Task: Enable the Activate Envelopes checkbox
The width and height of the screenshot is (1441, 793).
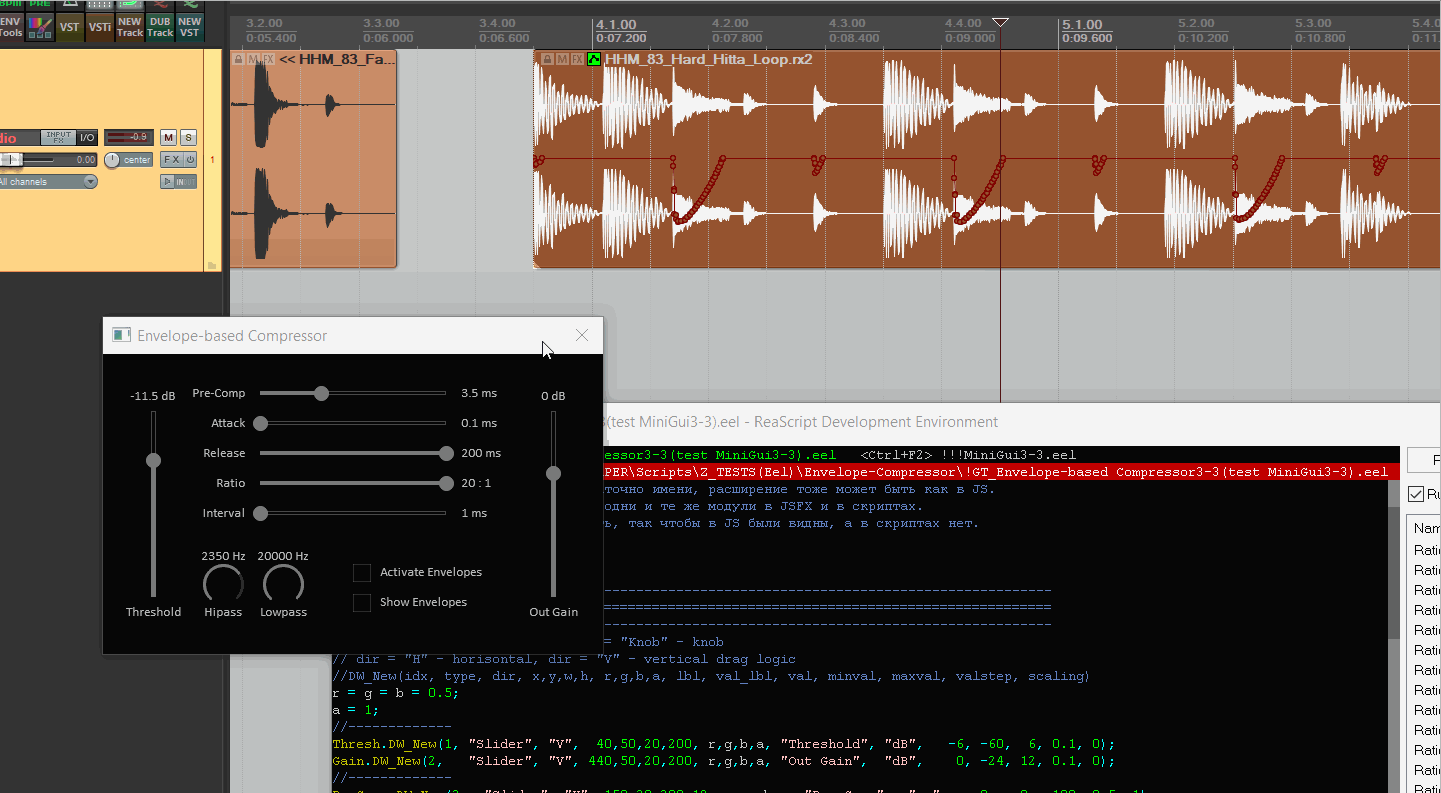Action: [362, 572]
